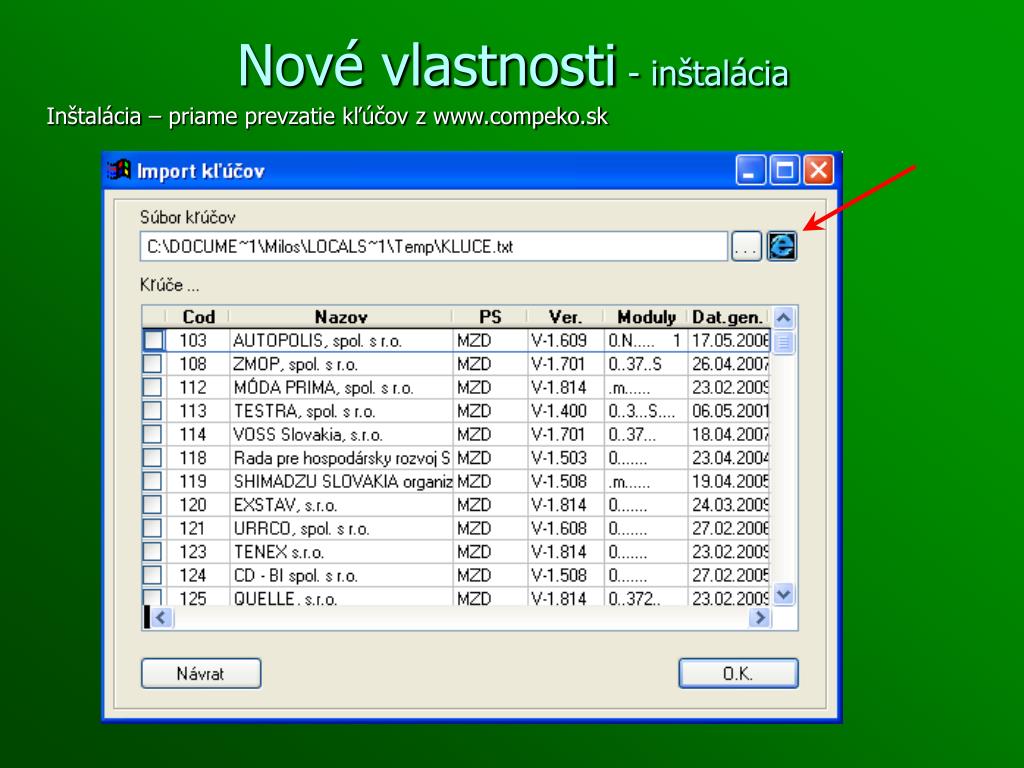Image resolution: width=1024 pixels, height=768 pixels.
Task: Close the Import kľúčov window
Action: pos(818,170)
